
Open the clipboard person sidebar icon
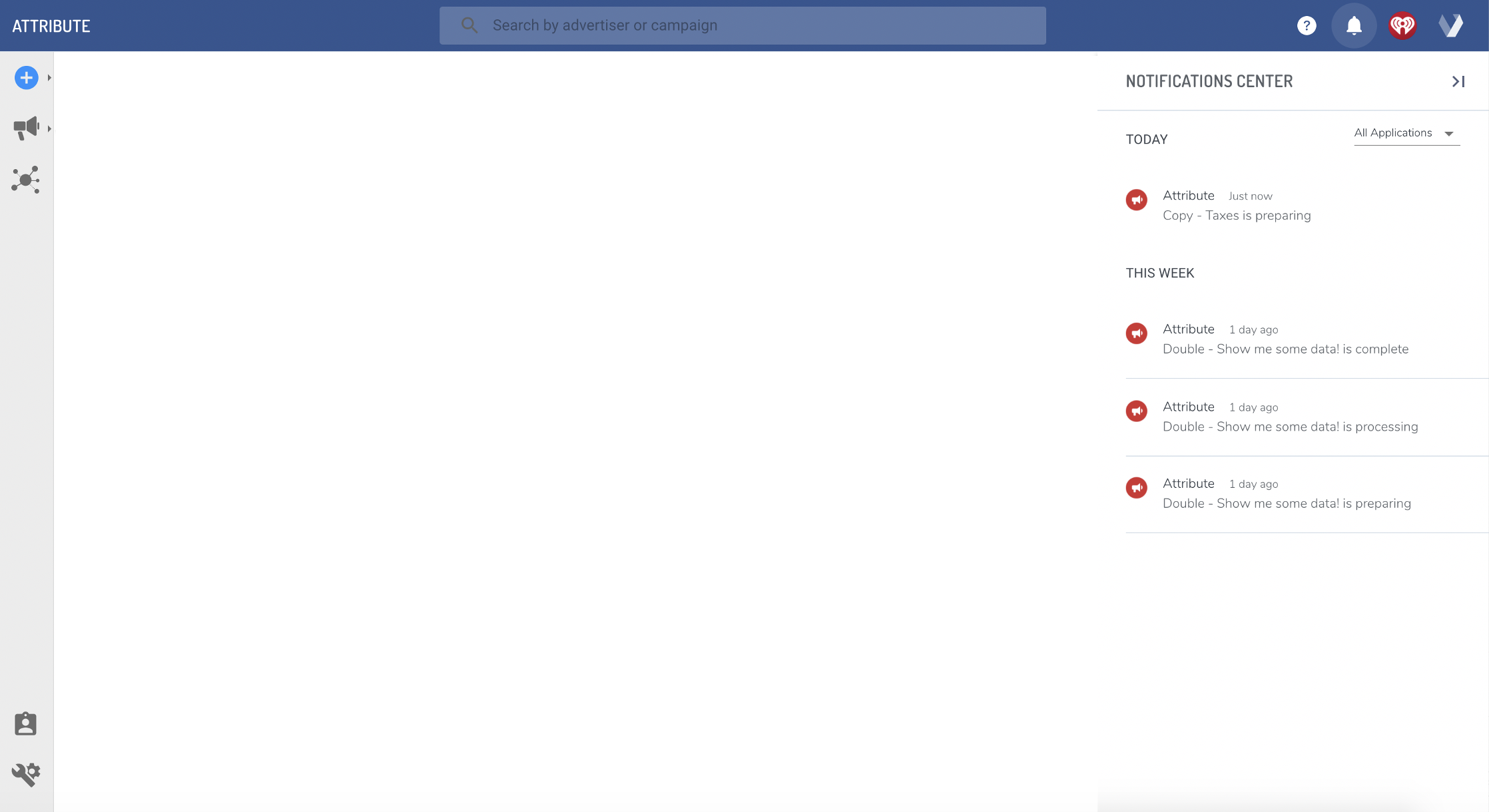pyautogui.click(x=26, y=723)
